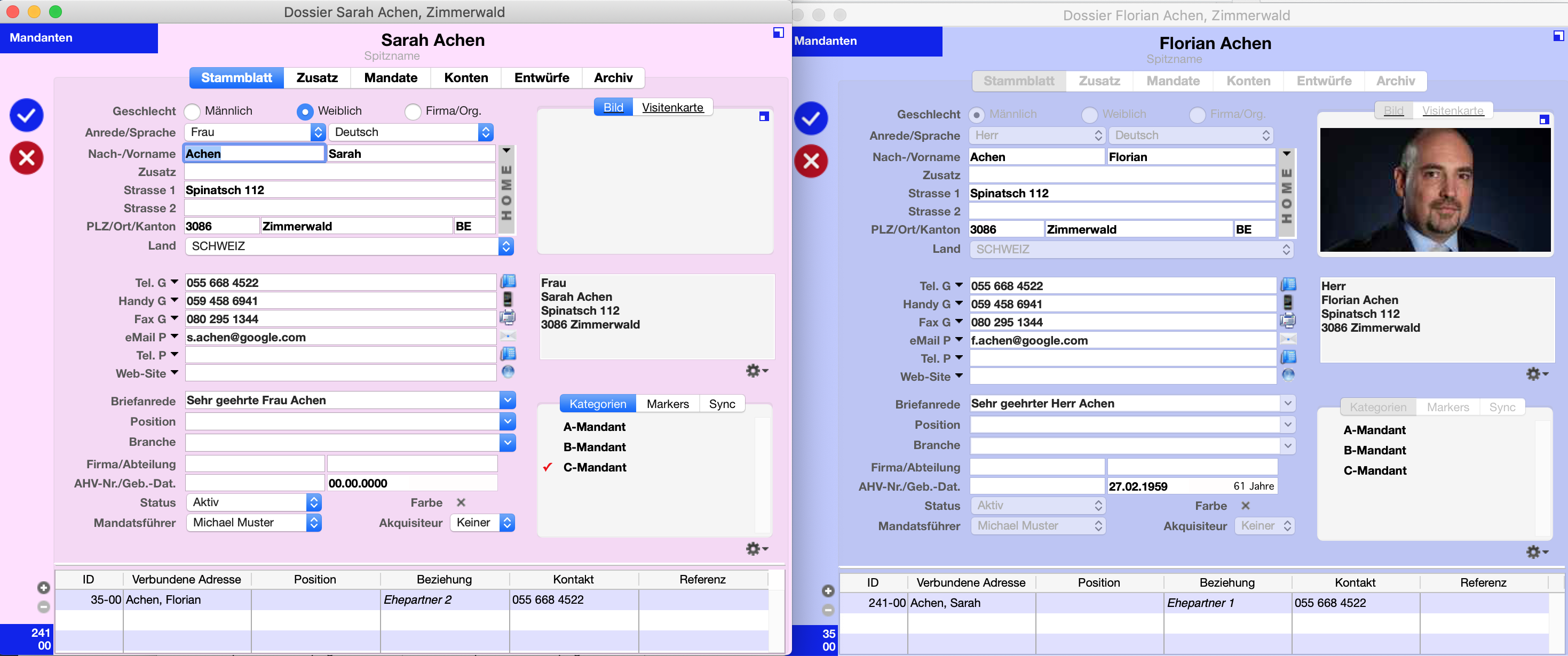This screenshot has width=1568, height=656.
Task: Click window icon at Sarah's dossier top-right
Action: pyautogui.click(x=778, y=33)
